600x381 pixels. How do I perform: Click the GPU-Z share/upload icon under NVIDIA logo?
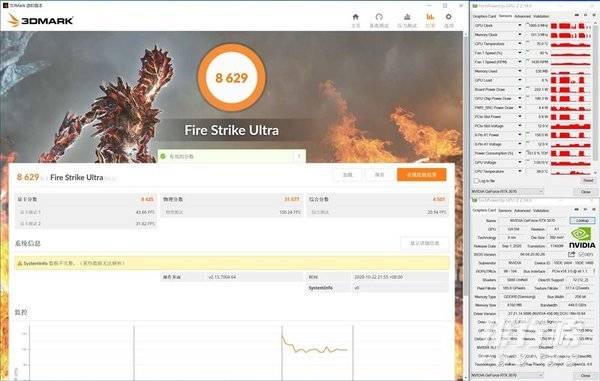(x=572, y=254)
